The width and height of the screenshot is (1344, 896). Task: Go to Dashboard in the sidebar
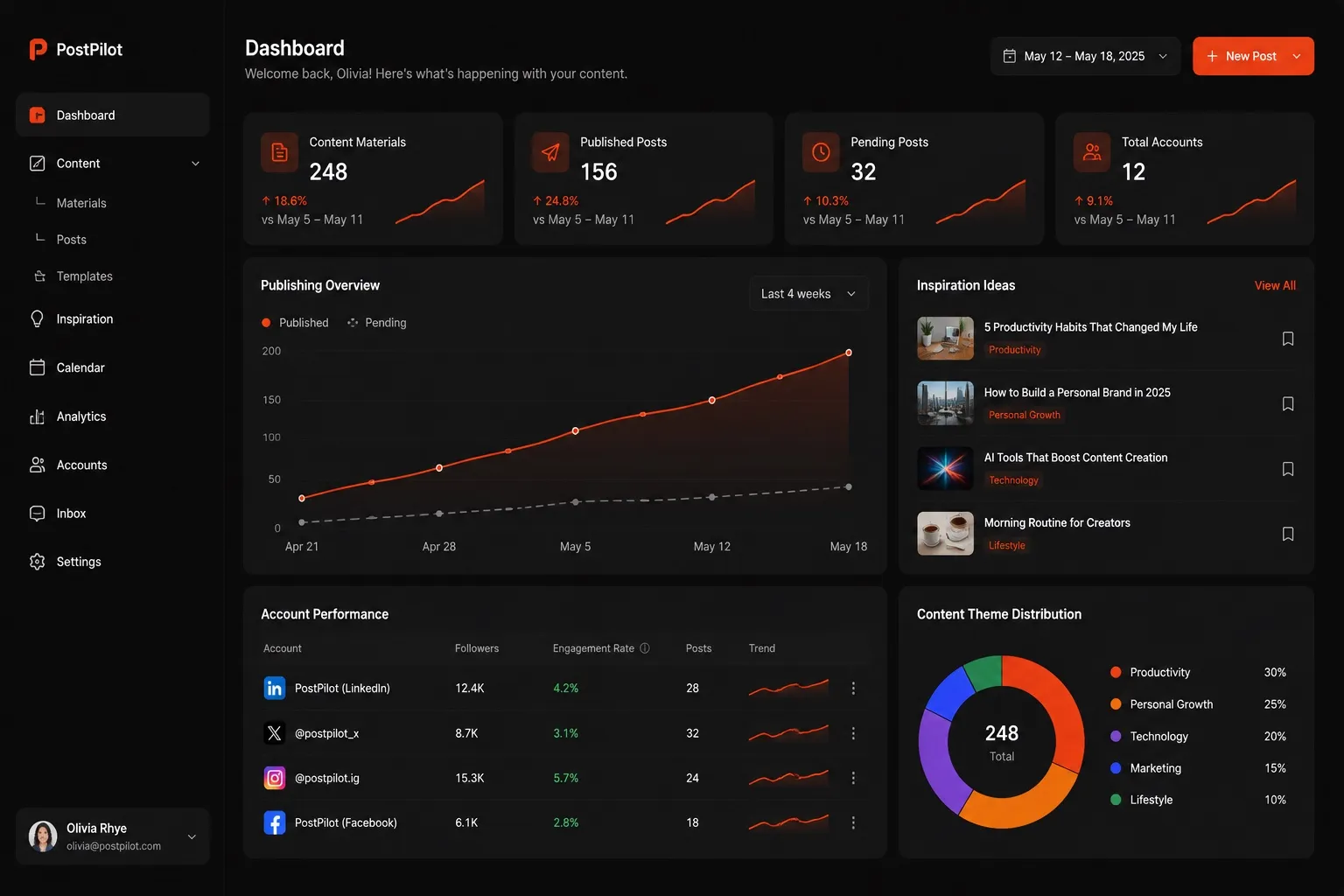(112, 115)
